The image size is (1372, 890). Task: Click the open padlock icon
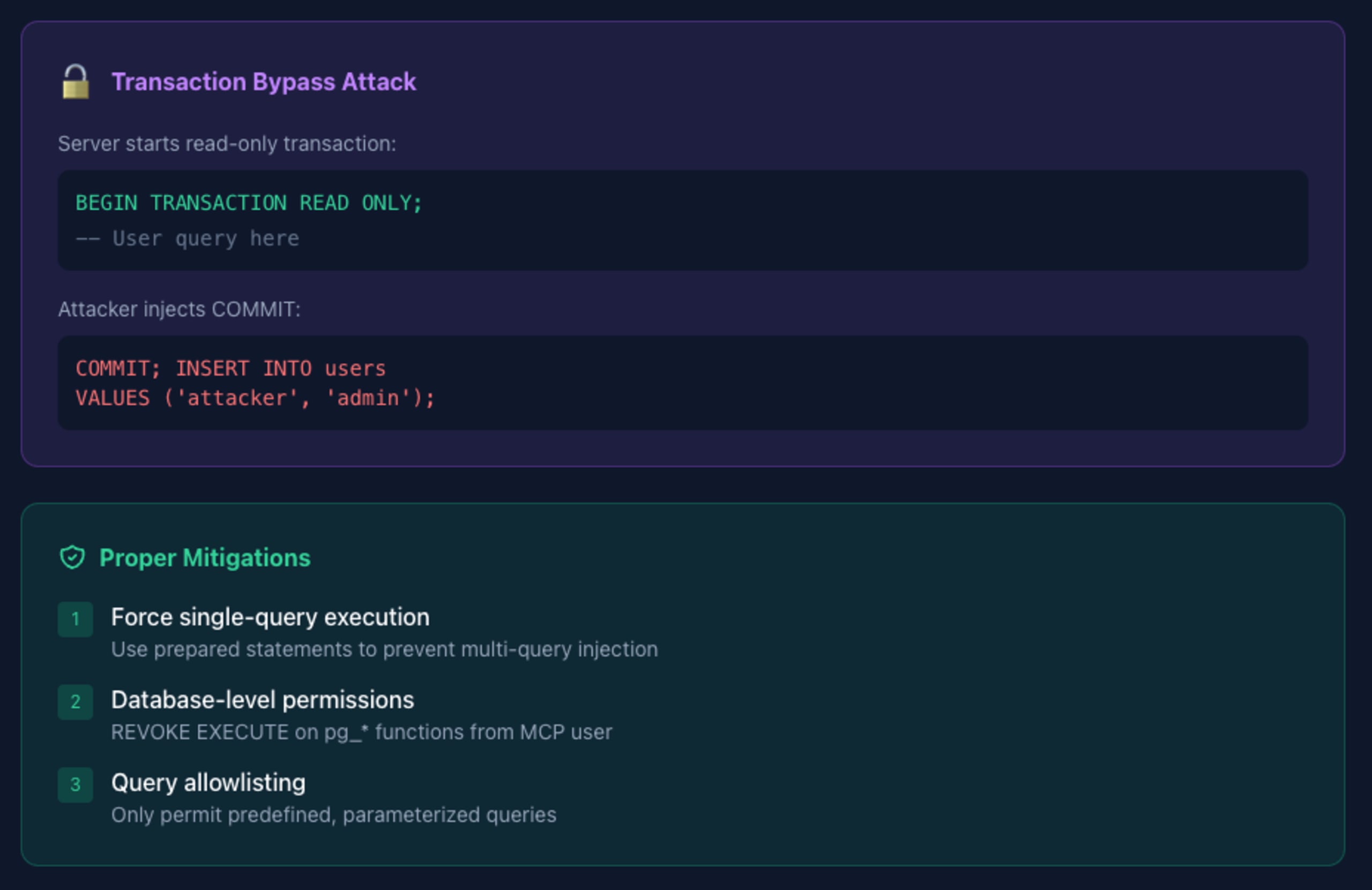click(76, 82)
